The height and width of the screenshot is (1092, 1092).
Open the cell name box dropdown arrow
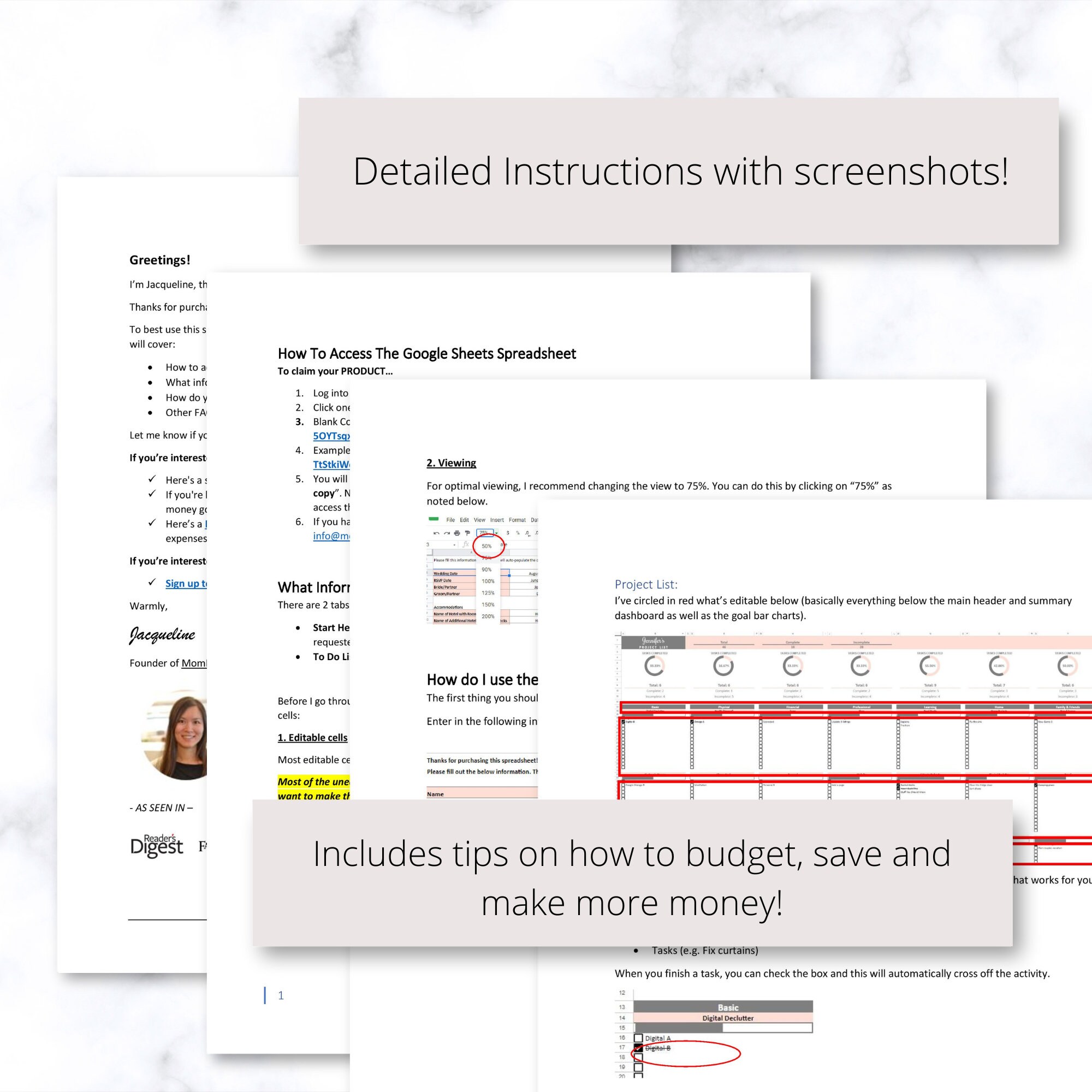pyautogui.click(x=454, y=545)
